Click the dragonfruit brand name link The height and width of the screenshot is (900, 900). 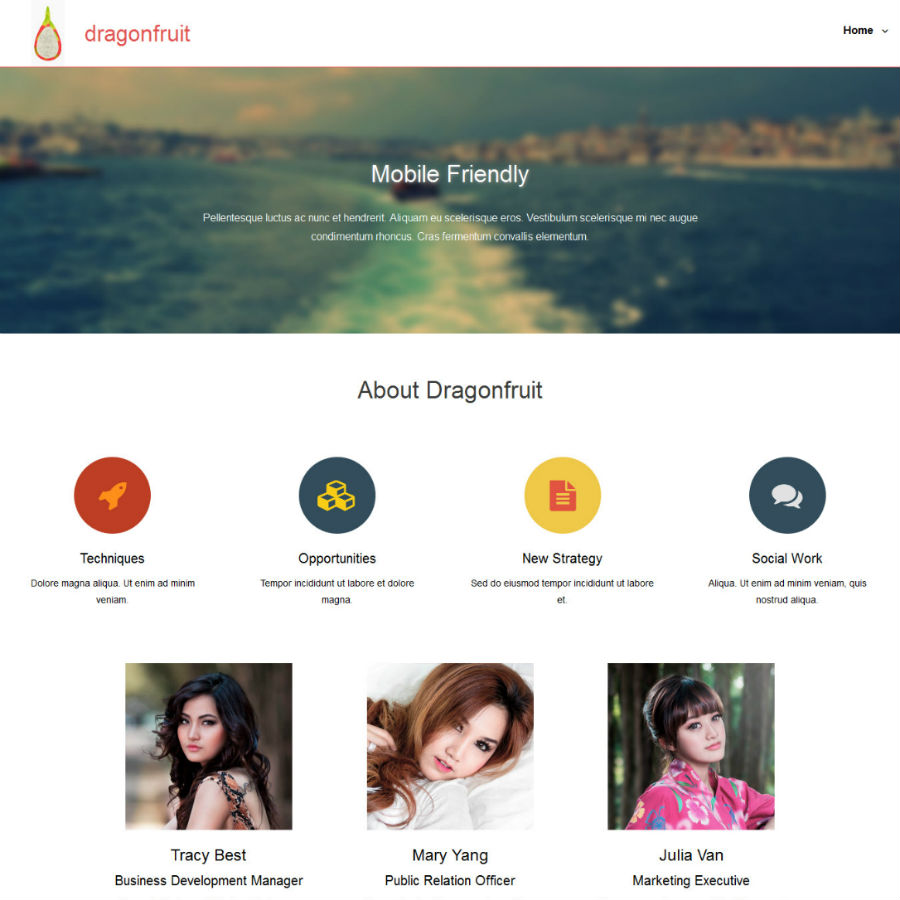[x=137, y=34]
